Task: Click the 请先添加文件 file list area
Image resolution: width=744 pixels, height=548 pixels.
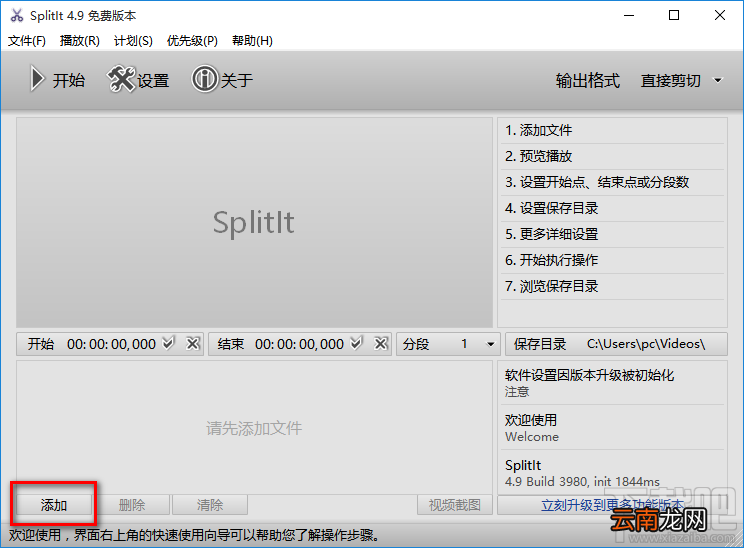Action: 254,427
